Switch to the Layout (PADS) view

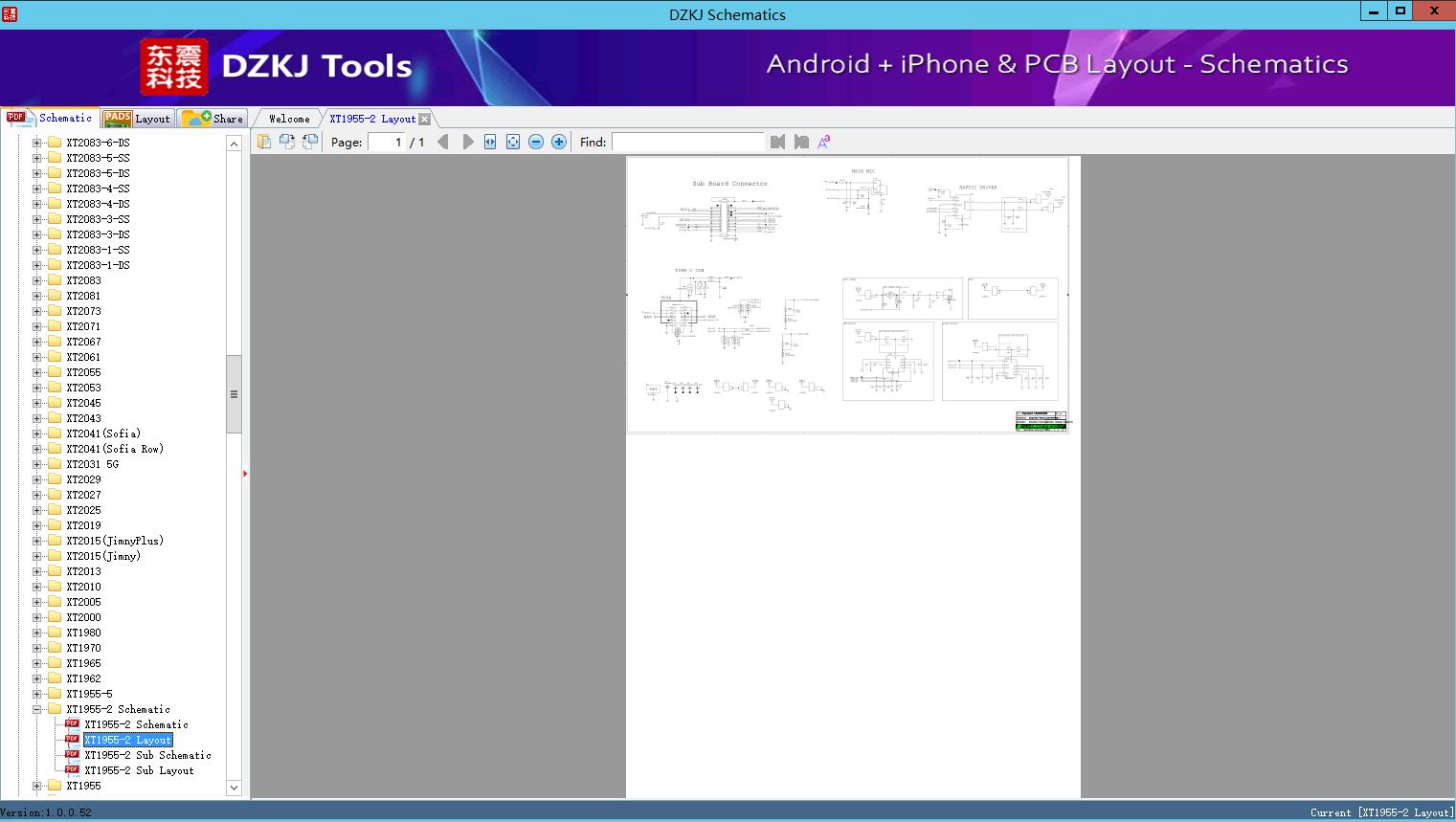137,118
